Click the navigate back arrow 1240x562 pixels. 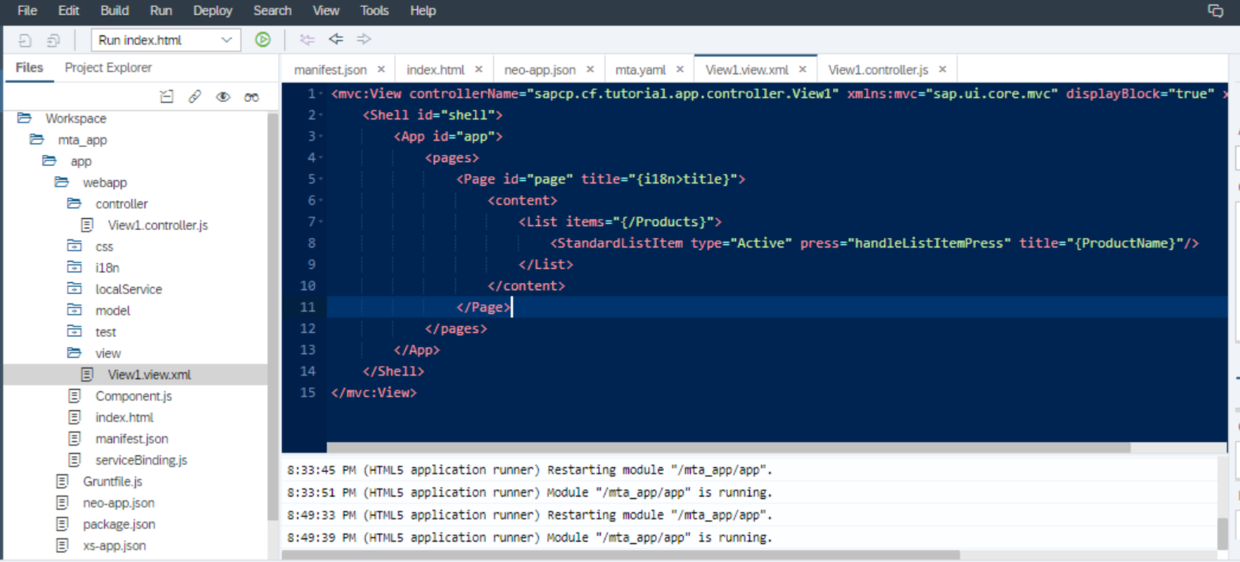336,40
